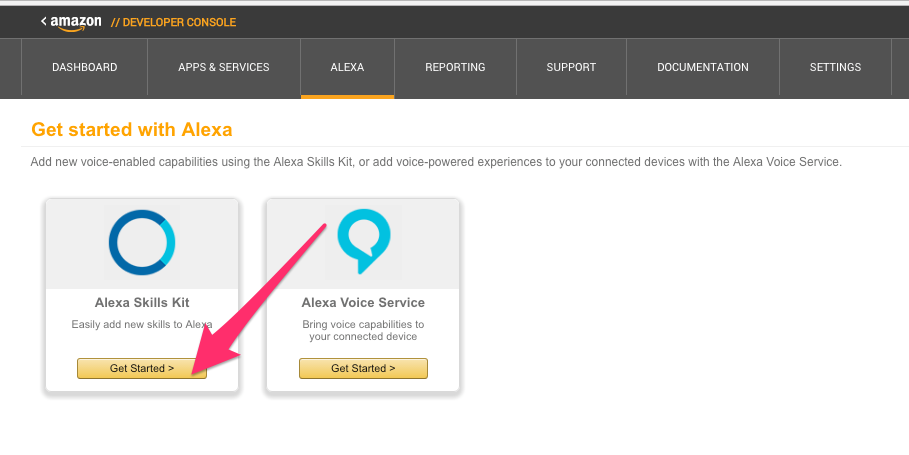Click the Developer Console header text
The height and width of the screenshot is (455, 909).
[x=173, y=22]
